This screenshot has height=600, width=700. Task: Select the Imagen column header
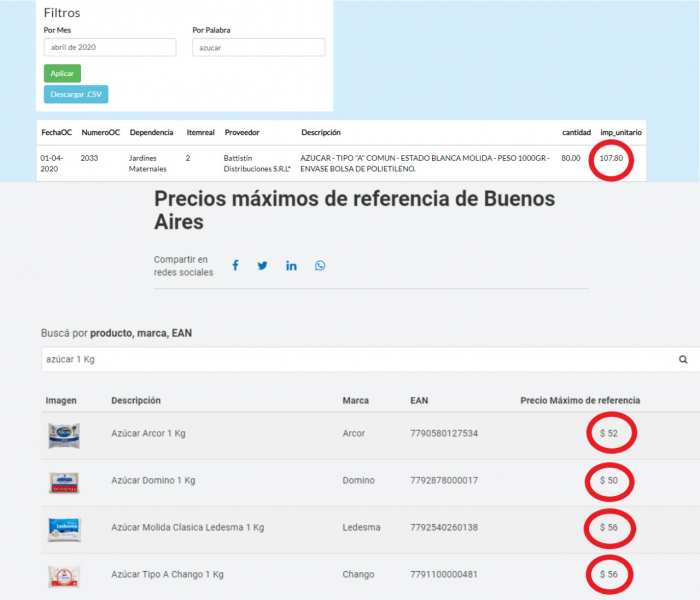(61, 400)
